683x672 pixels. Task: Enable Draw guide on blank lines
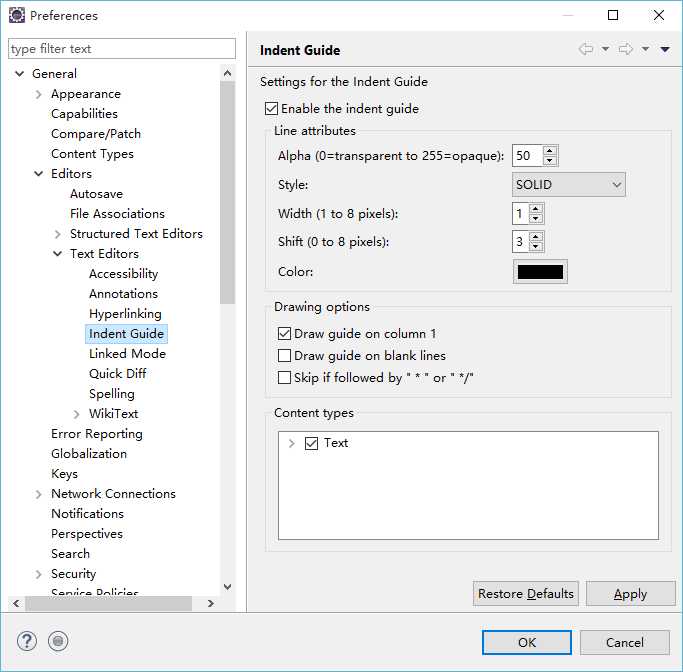pyautogui.click(x=284, y=355)
